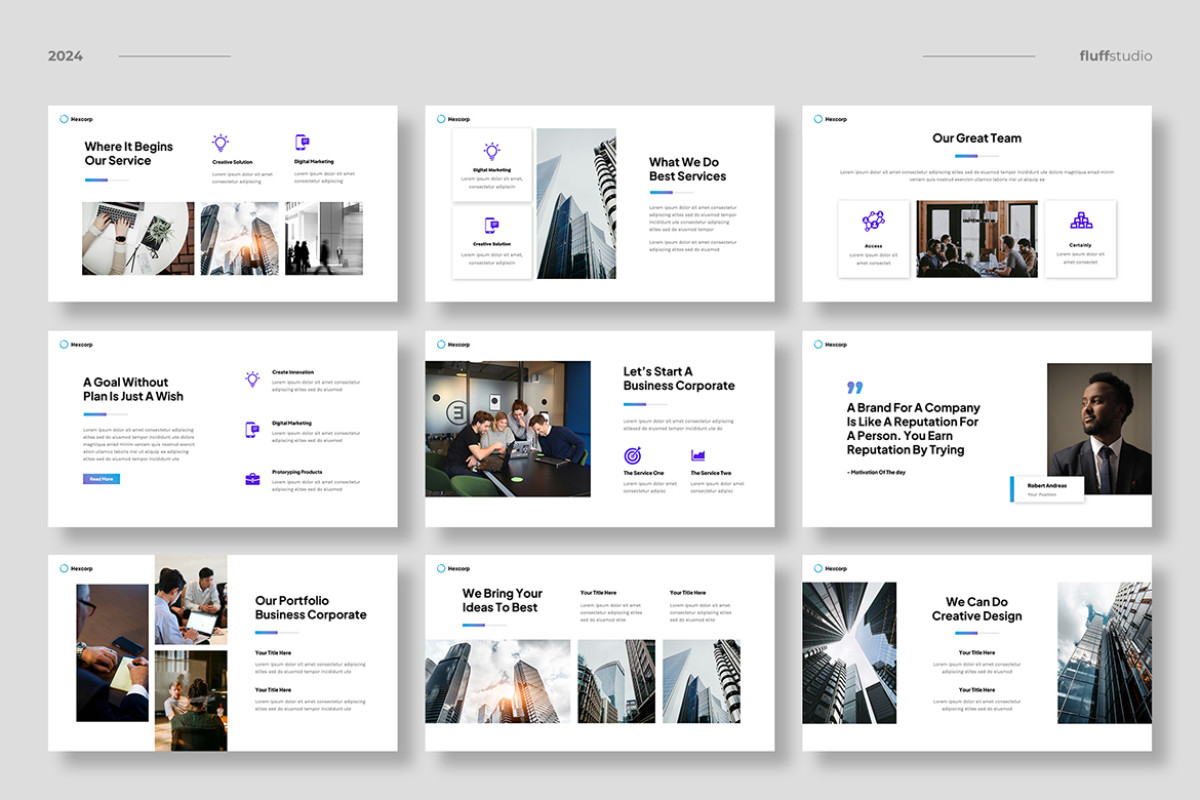The image size is (1200, 800).
Task: Click the lightbulb icon beside Create Innovation
Action: [252, 379]
